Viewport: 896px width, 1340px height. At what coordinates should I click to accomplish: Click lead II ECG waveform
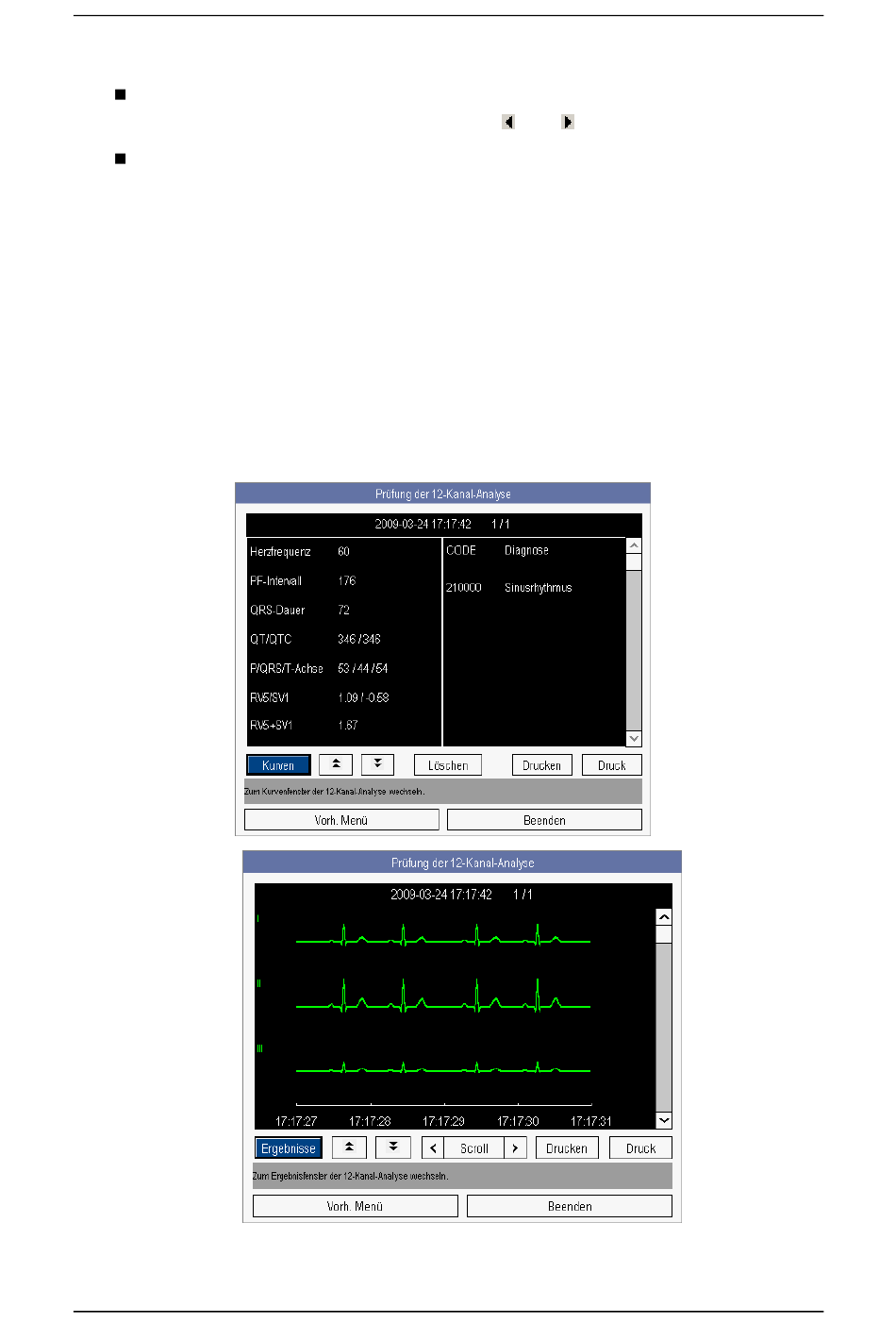point(443,996)
